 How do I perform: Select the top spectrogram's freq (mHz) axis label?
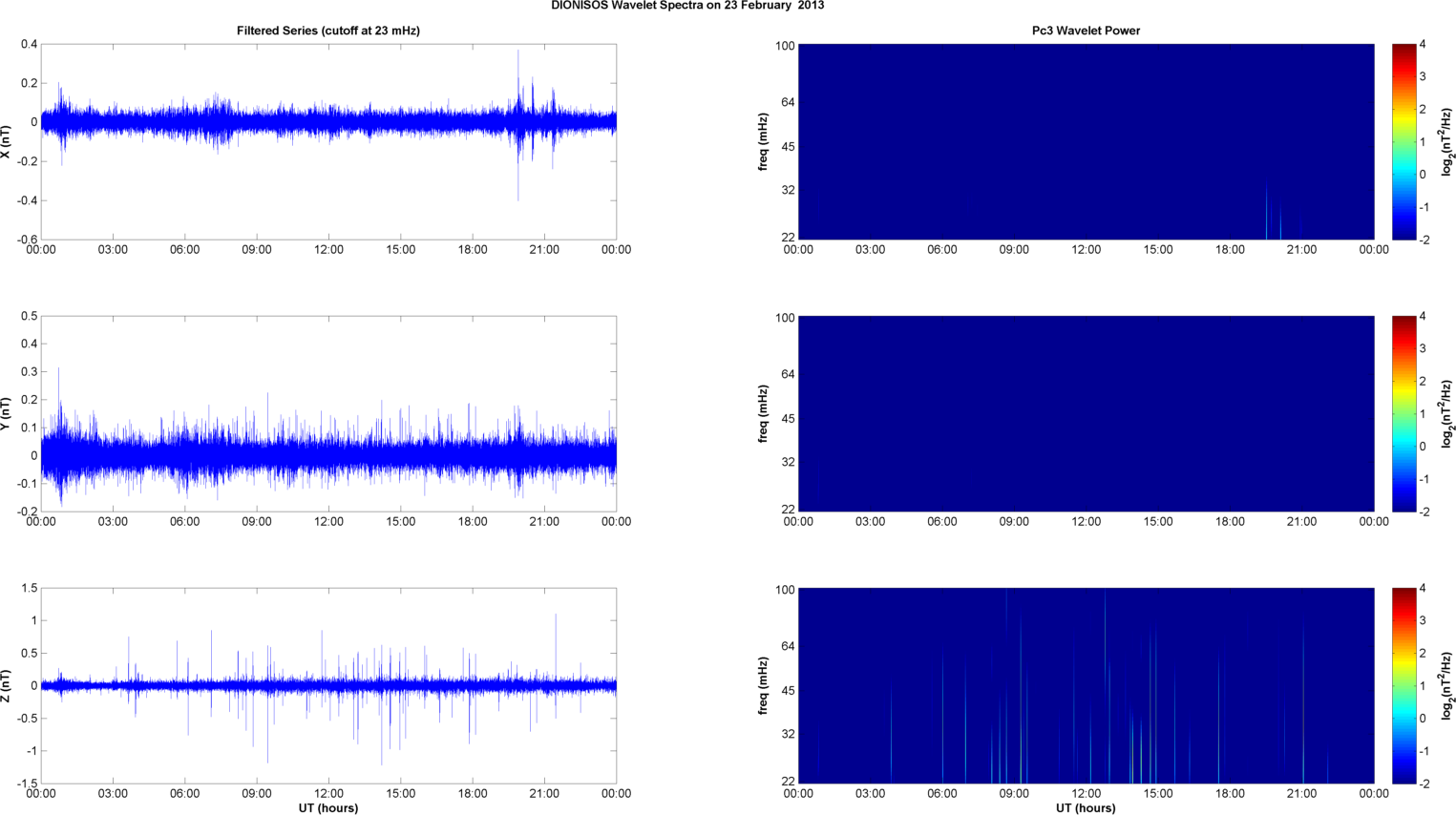[x=764, y=141]
